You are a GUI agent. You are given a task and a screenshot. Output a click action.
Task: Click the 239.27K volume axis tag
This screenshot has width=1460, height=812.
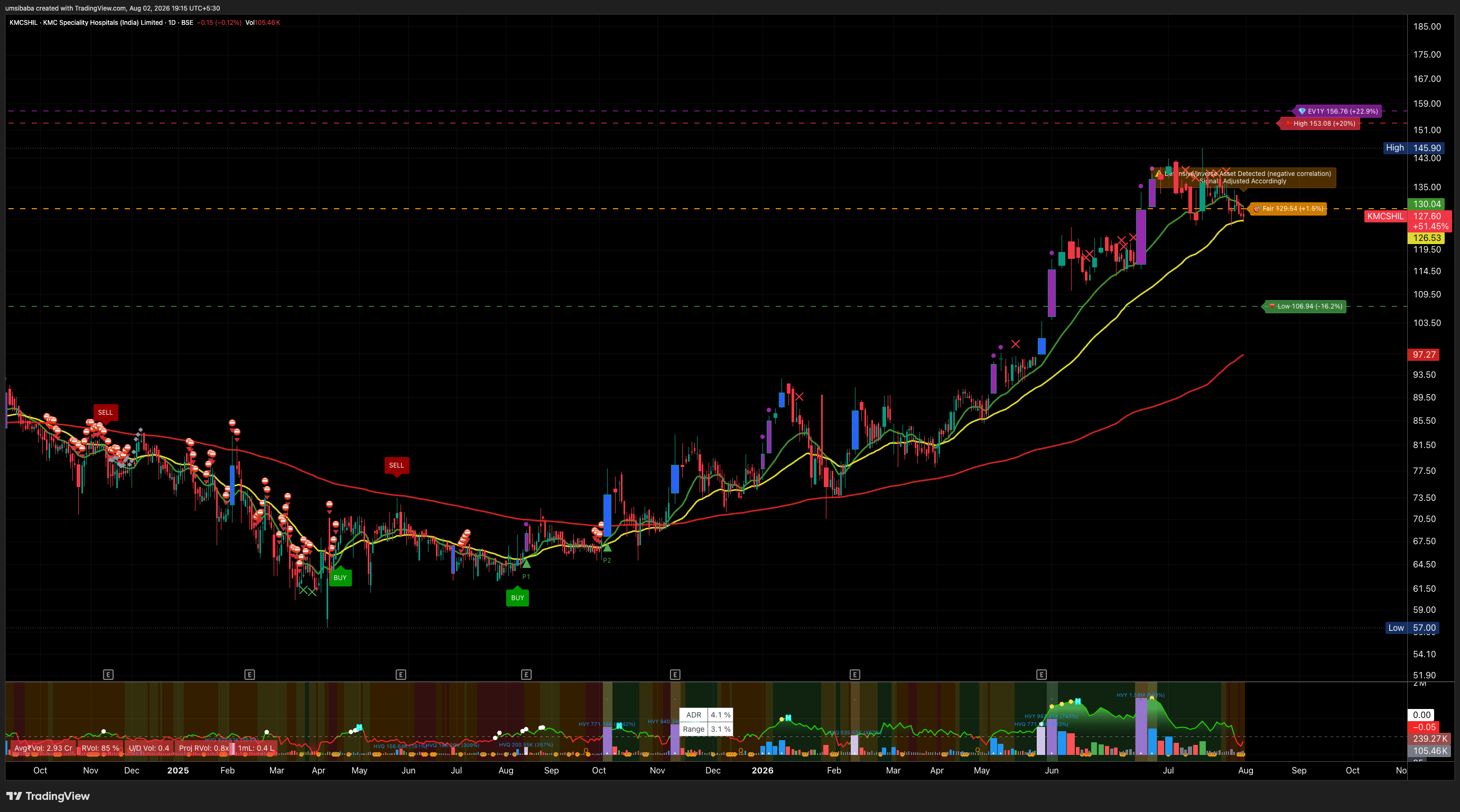click(x=1429, y=739)
